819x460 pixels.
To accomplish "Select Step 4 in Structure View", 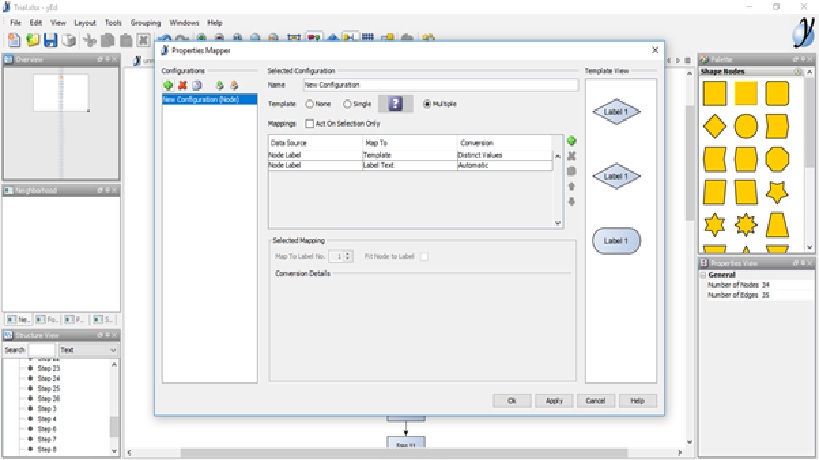I will (x=46, y=419).
